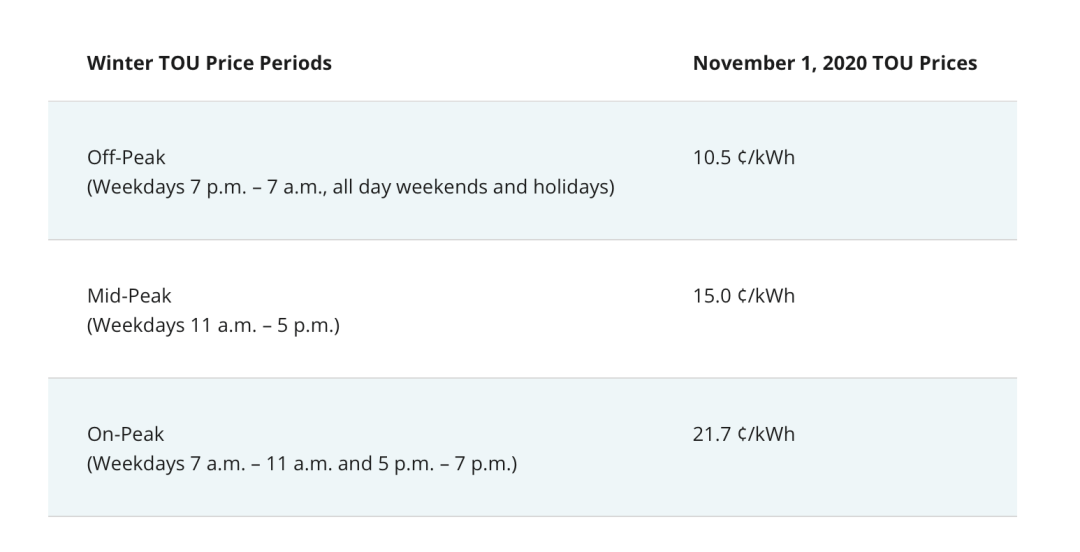Viewport: 1080px width, 552px height.
Task: Select the 21.7 ¢/kWh price
Action: coord(744,434)
